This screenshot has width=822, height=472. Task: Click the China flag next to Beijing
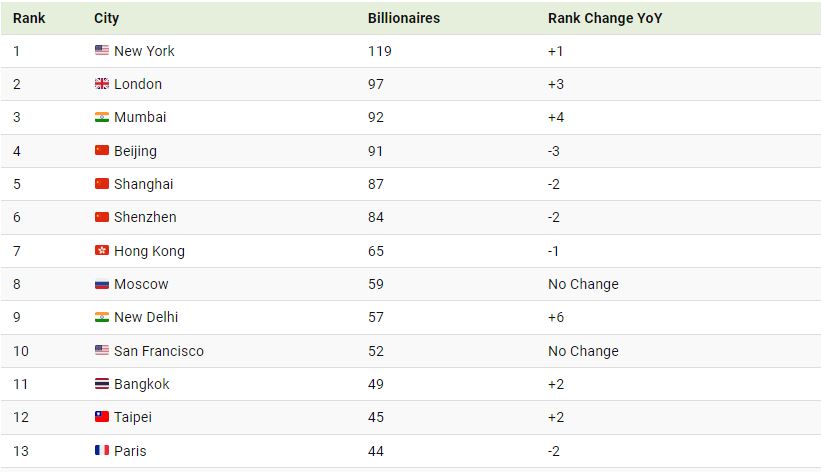point(101,151)
